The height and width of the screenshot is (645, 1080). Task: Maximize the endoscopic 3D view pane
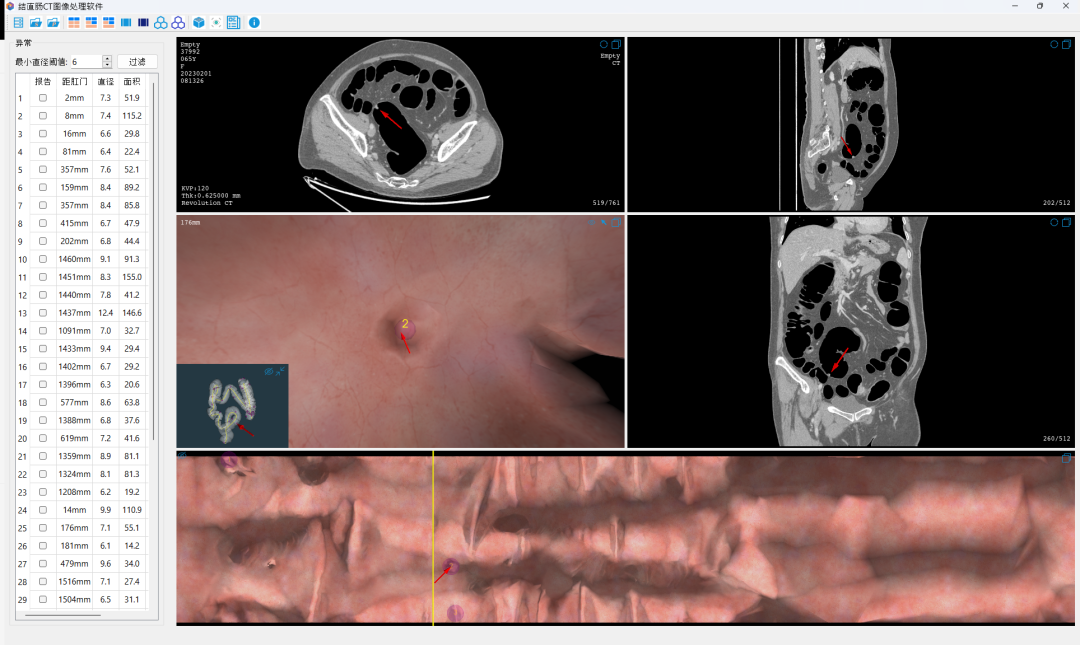[616, 223]
